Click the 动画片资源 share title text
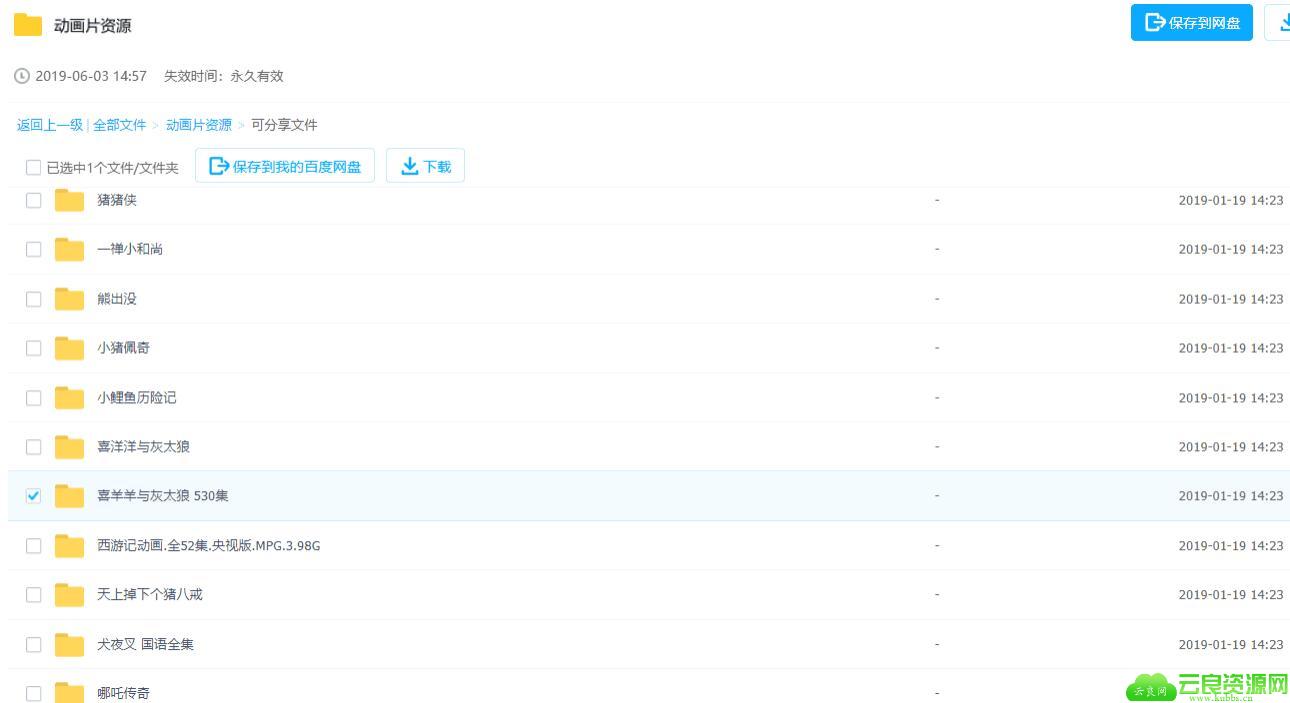The height and width of the screenshot is (703, 1290). pos(93,26)
